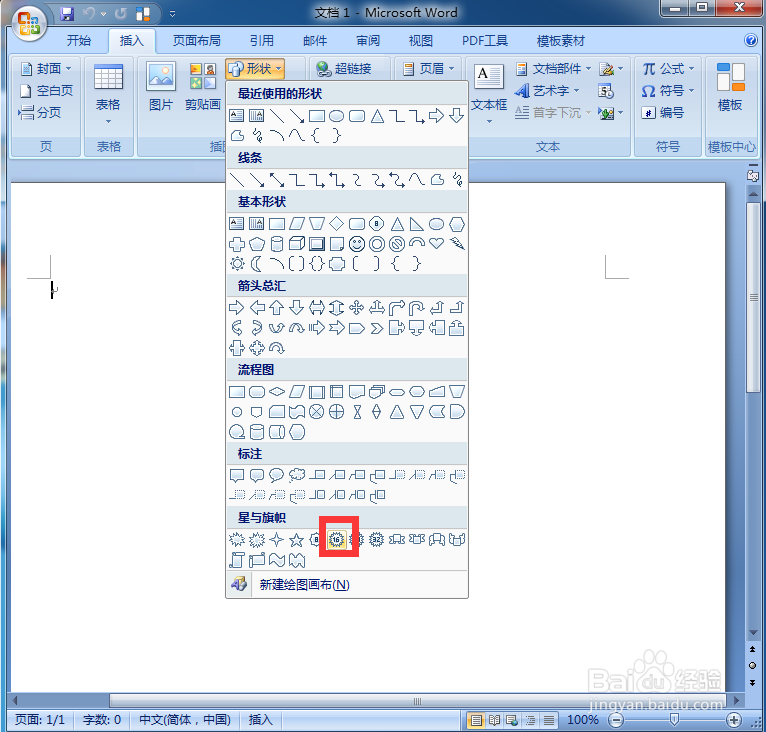Screen dimensions: 766x732
Task: Insert clip art
Action: point(203,86)
